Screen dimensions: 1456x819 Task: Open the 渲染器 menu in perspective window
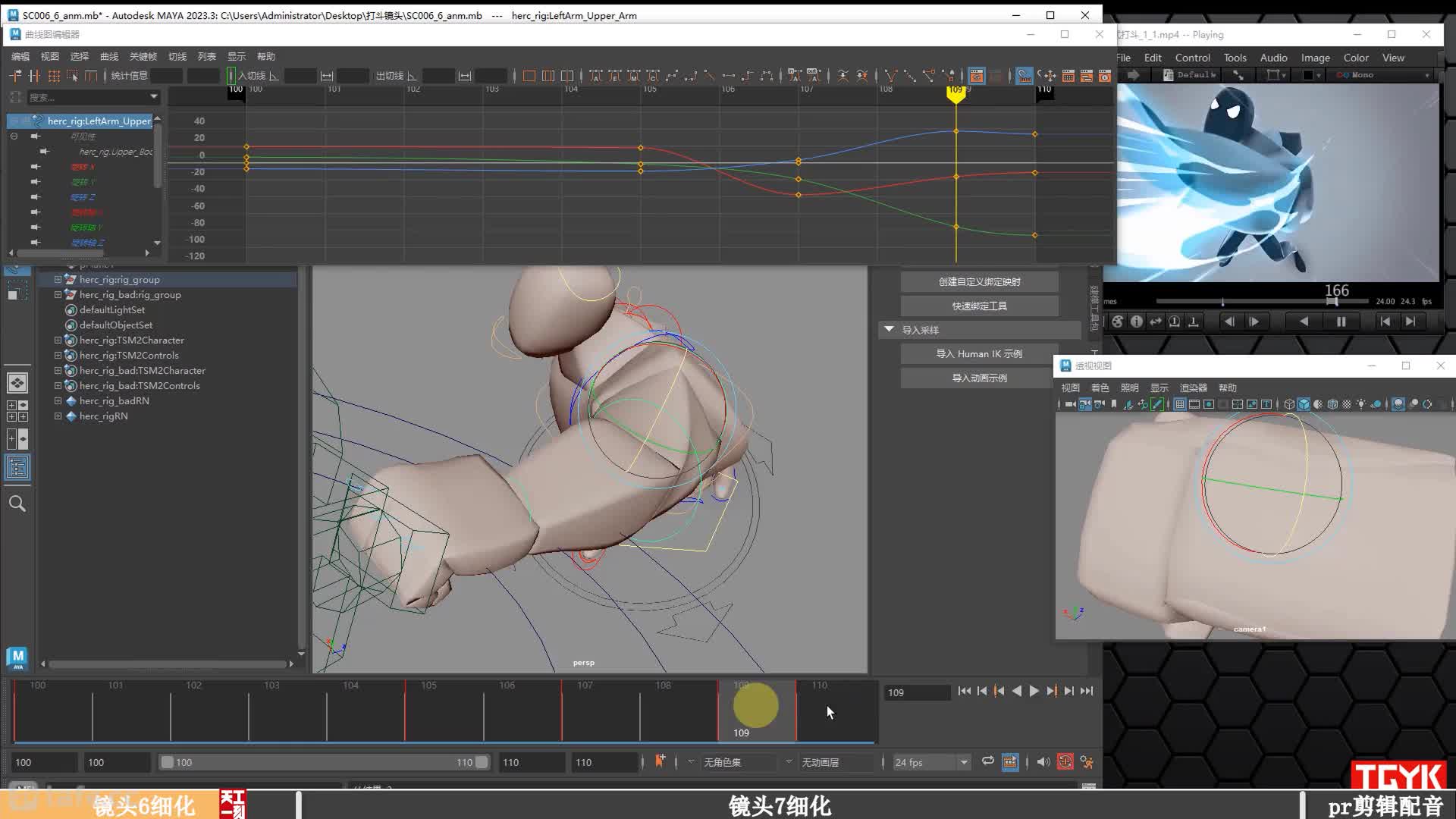[x=1193, y=388]
